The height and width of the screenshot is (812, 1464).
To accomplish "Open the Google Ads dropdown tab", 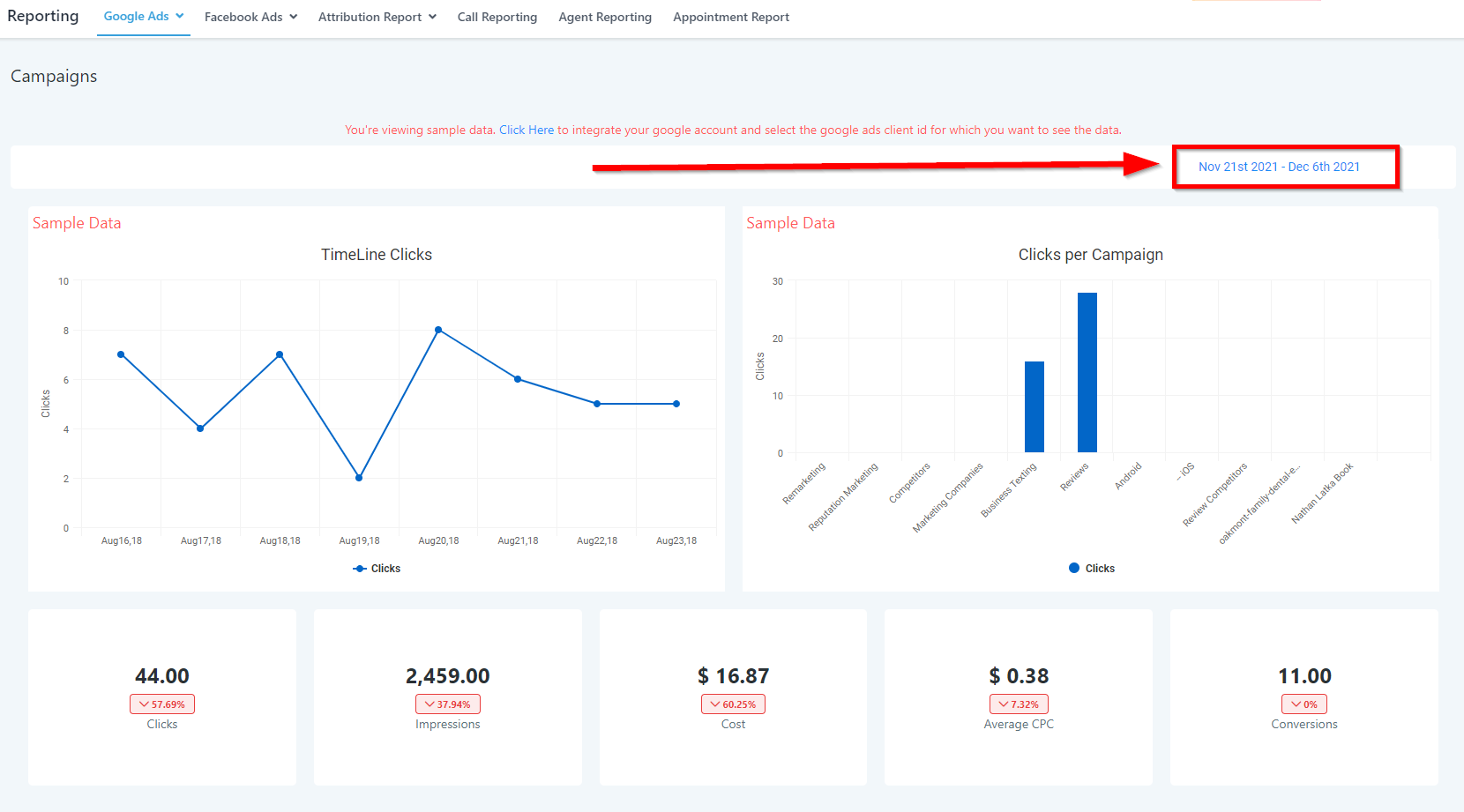I will pos(143,17).
